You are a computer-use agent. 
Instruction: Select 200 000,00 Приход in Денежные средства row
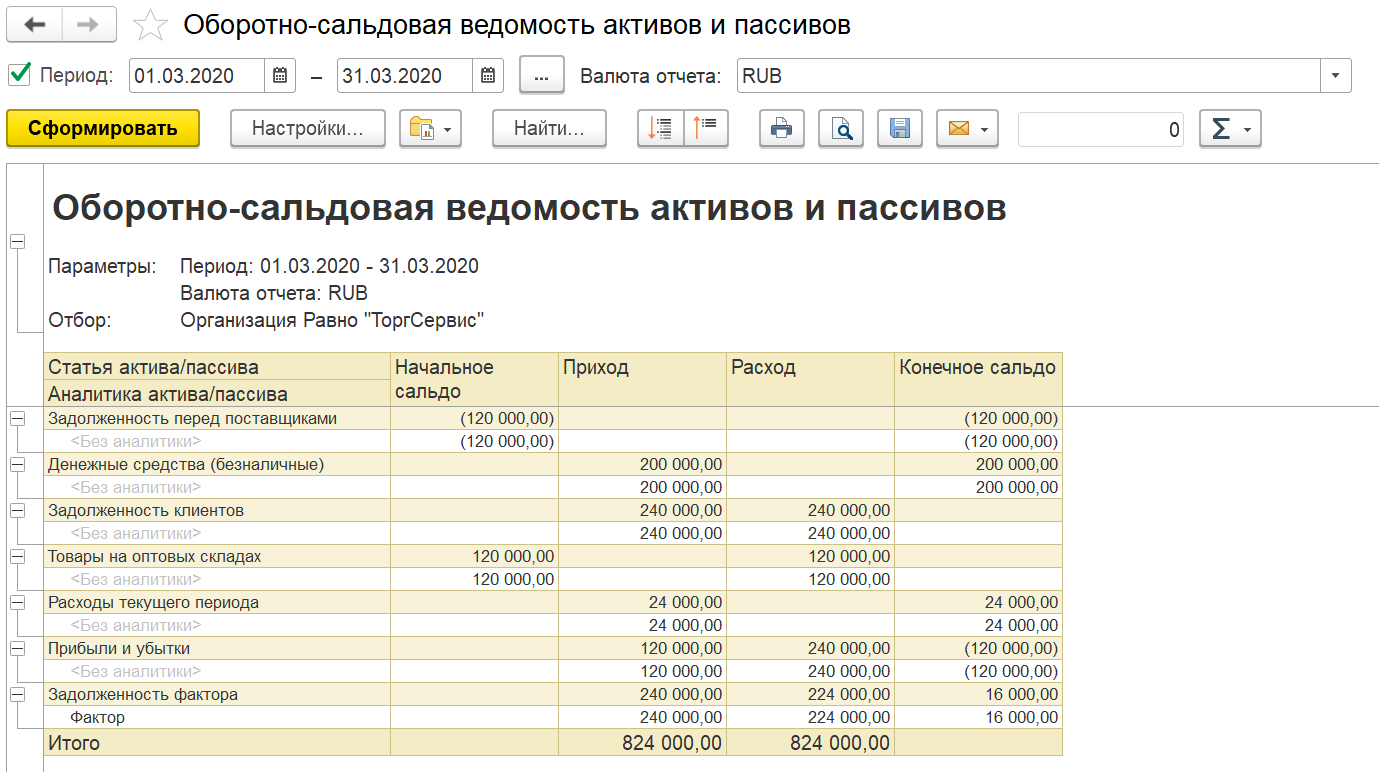[x=642, y=464]
